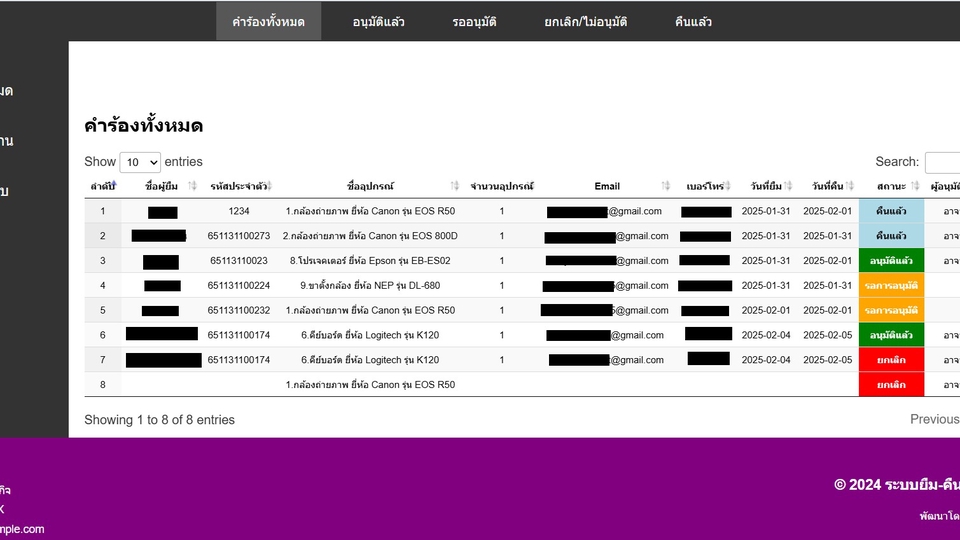960x540 pixels.
Task: Click the Previous pagination button
Action: [x=934, y=419]
